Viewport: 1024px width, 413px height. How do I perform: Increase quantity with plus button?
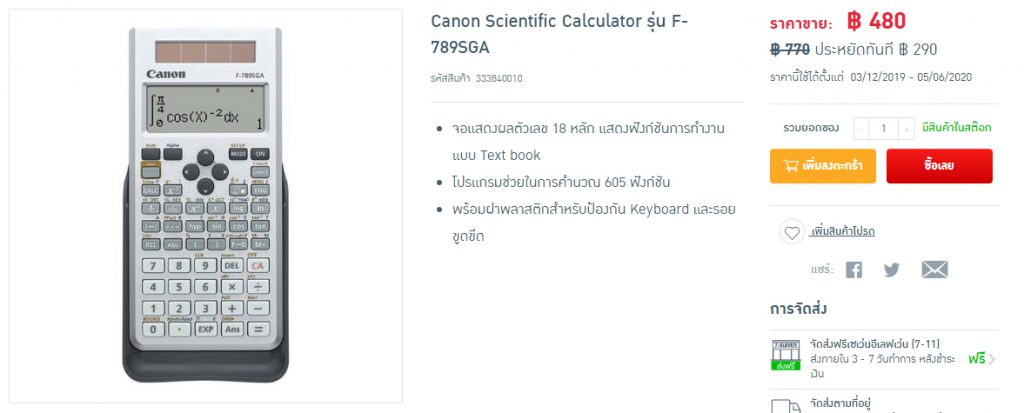906,128
